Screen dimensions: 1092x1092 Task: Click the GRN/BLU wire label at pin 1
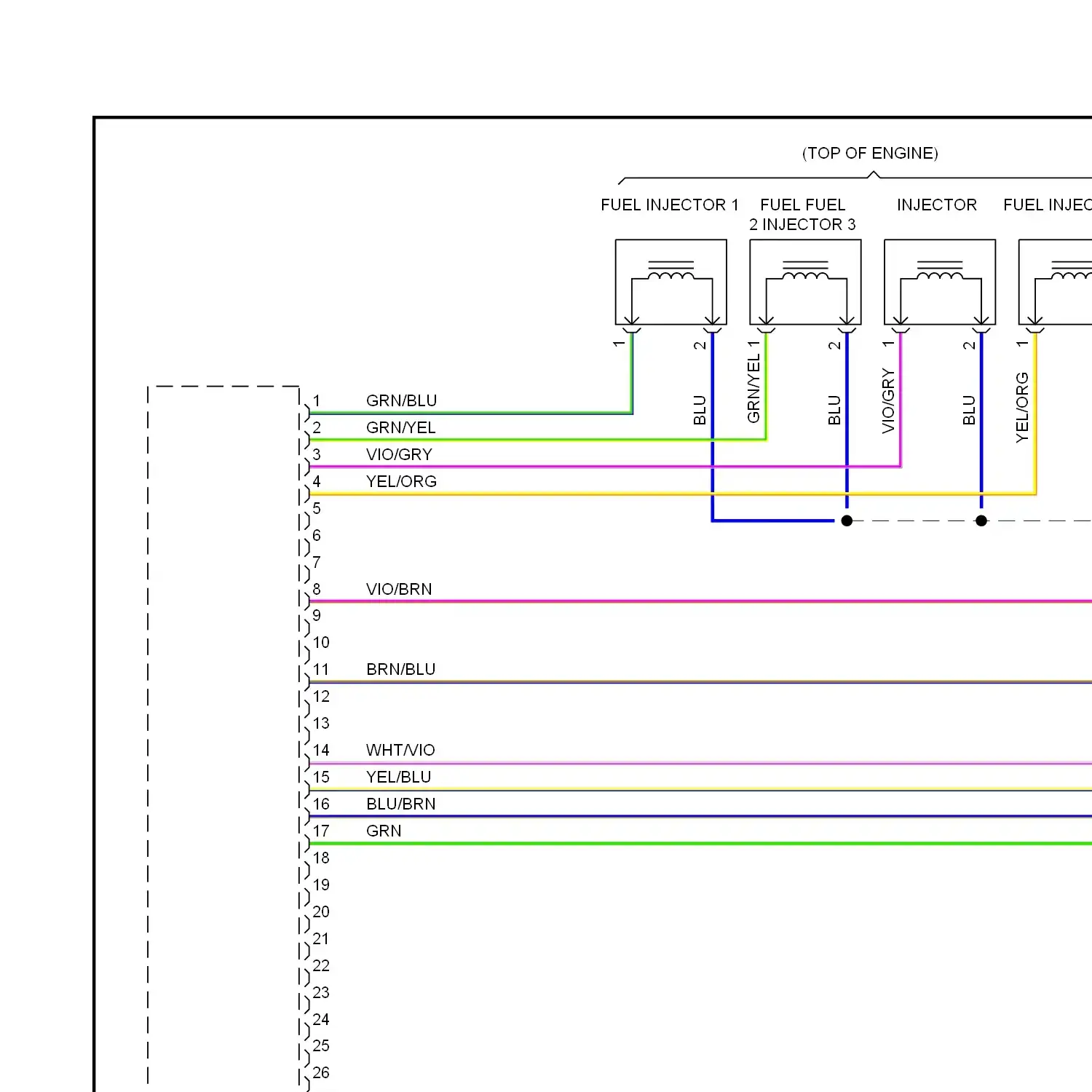401,401
